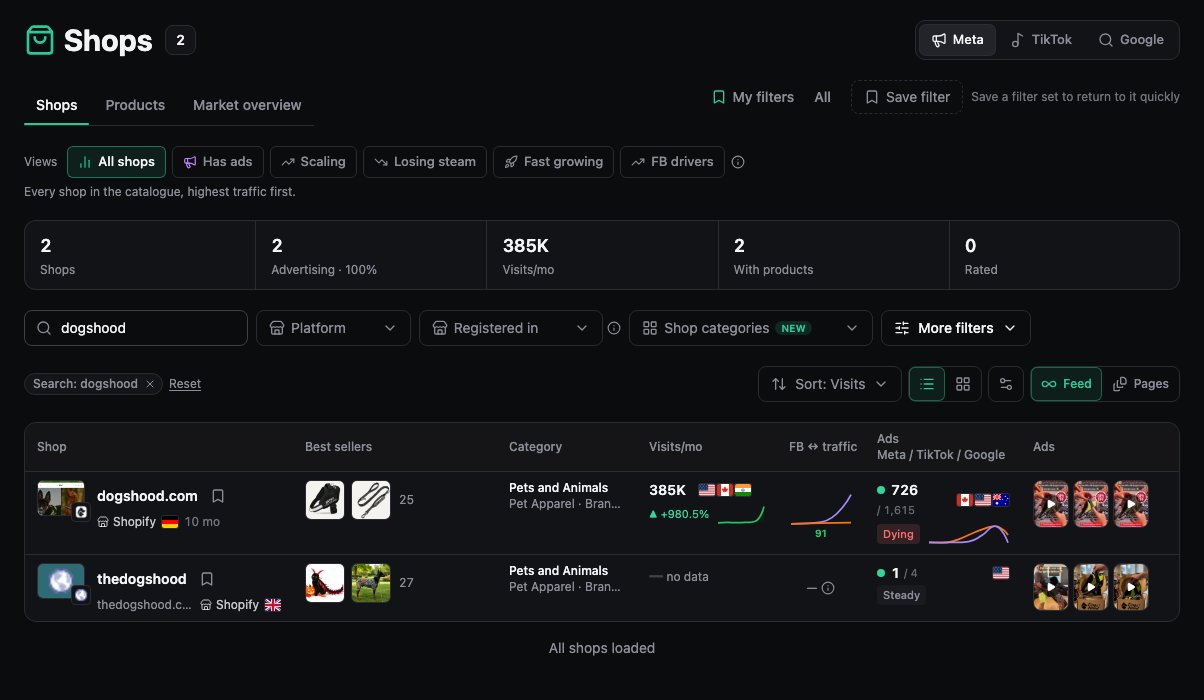The height and width of the screenshot is (700, 1204).
Task: Bookmark the dogshood.com shop
Action: click(218, 496)
